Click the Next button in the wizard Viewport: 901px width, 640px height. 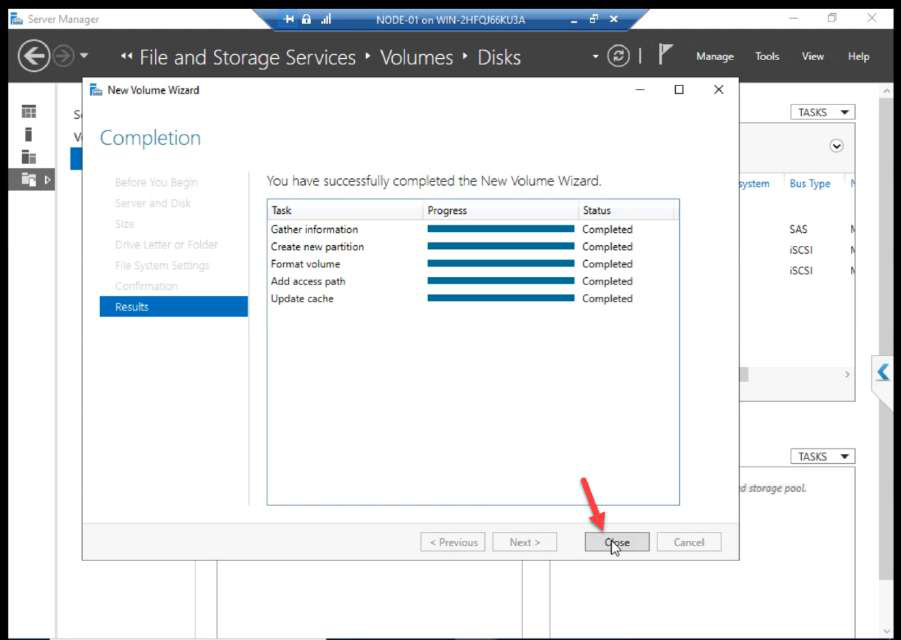[525, 542]
